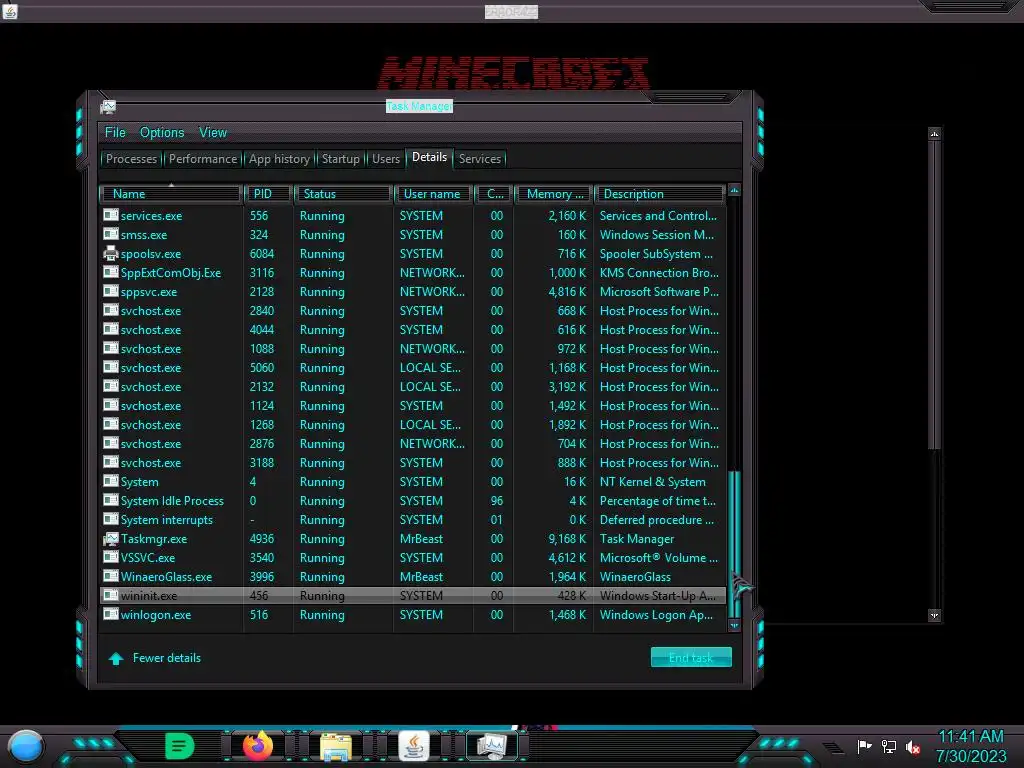This screenshot has width=1024, height=768.
Task: Open the Options menu
Action: 162,133
